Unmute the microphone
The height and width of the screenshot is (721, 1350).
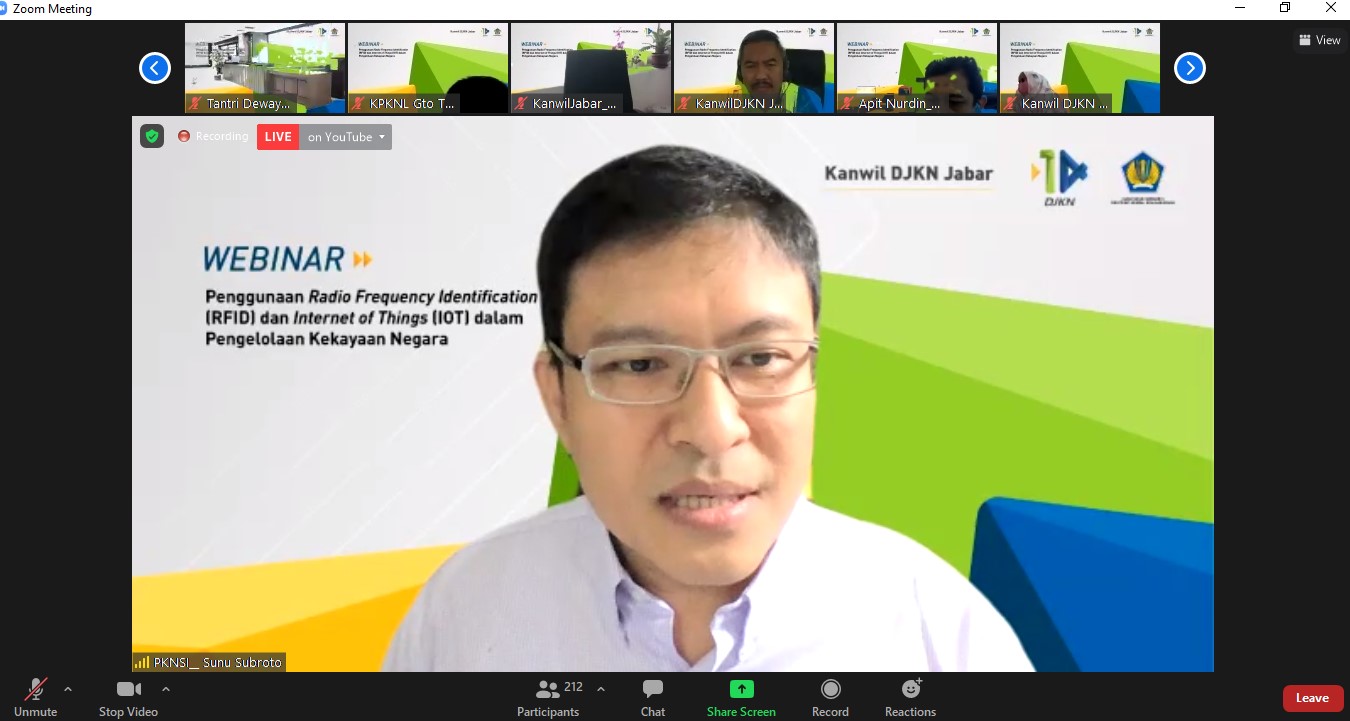[x=36, y=696]
